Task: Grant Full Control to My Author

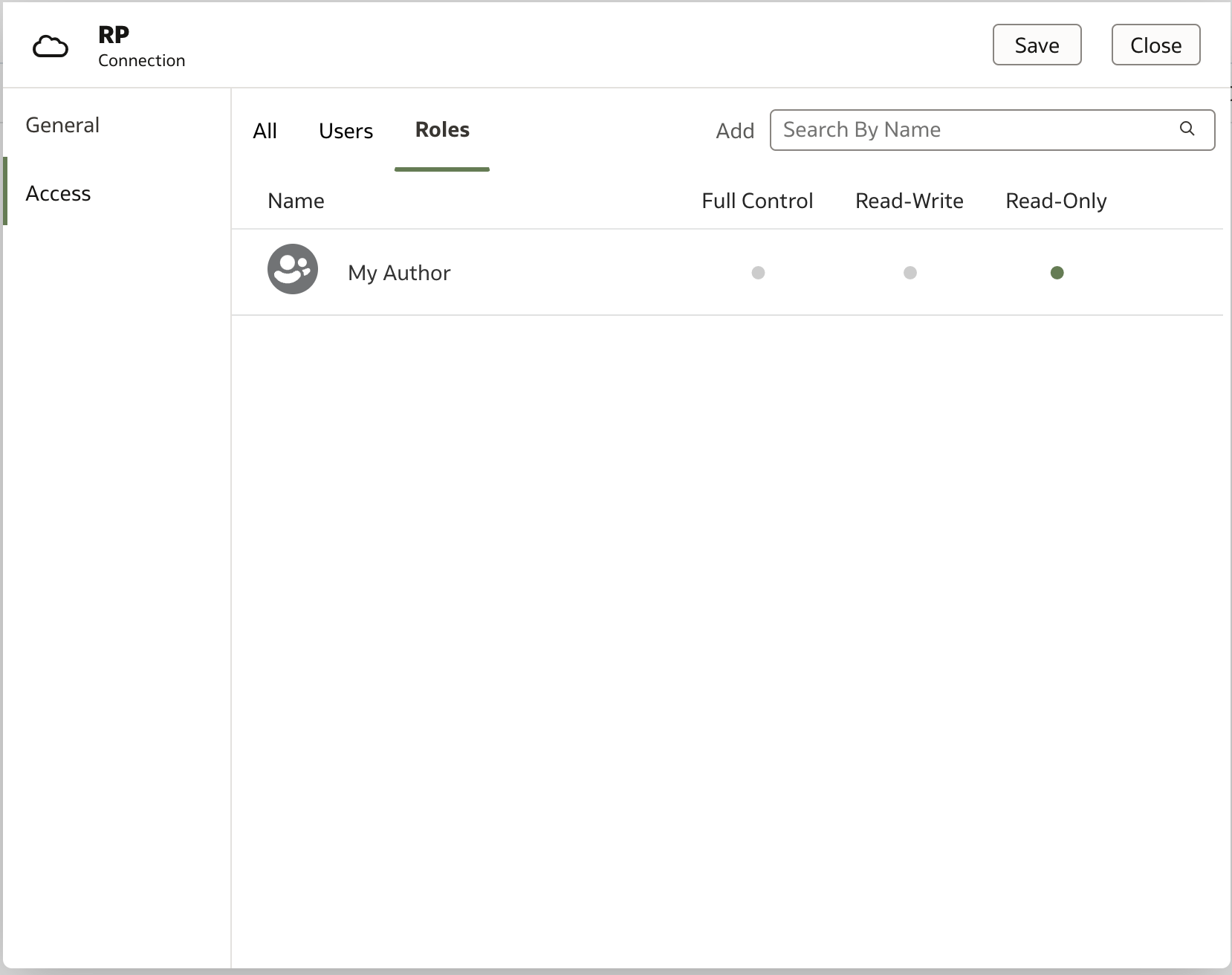Action: [x=758, y=273]
